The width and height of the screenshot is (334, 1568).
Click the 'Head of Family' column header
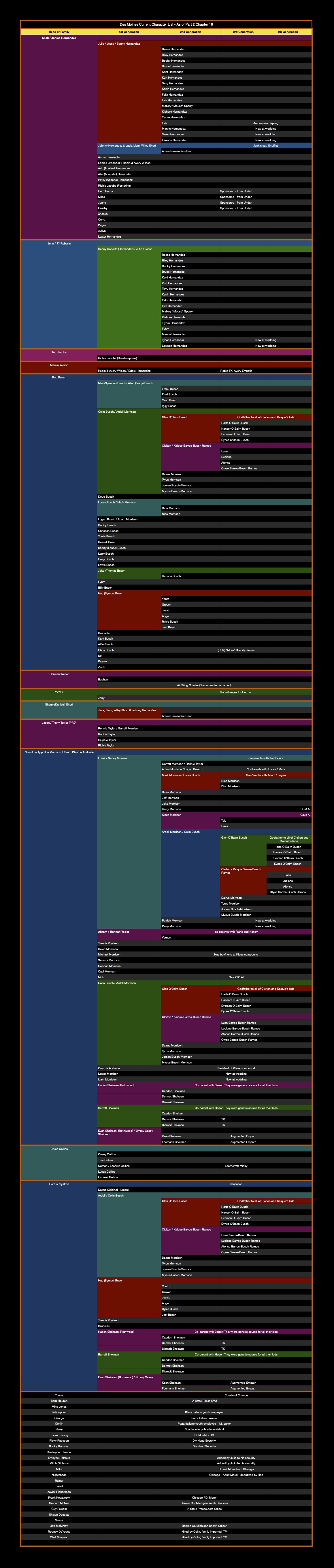tap(59, 32)
